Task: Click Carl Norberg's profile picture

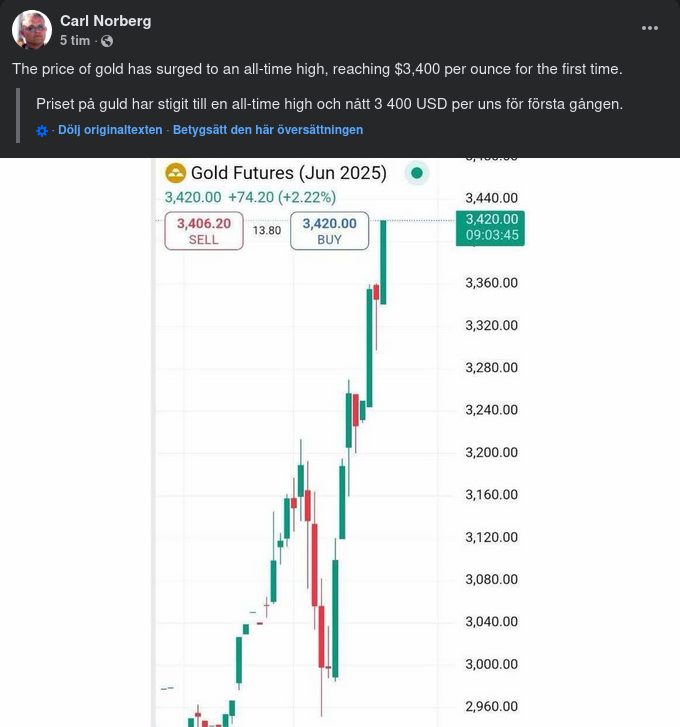Action: 32,30
